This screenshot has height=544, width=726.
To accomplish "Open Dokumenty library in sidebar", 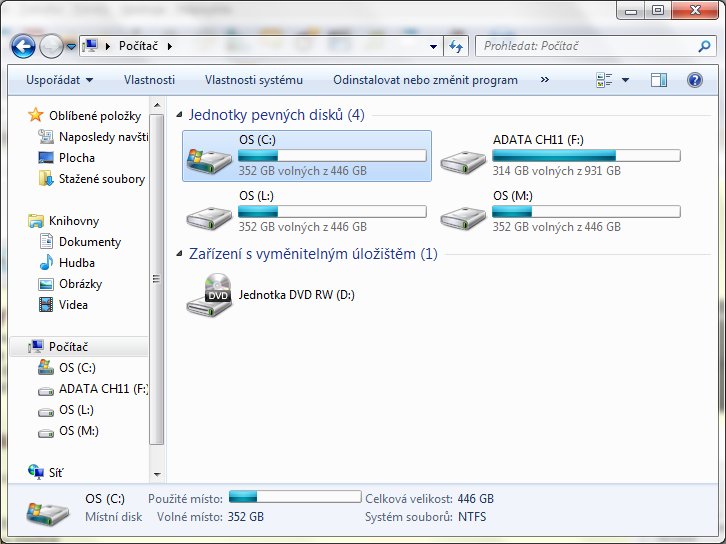I will tap(89, 242).
